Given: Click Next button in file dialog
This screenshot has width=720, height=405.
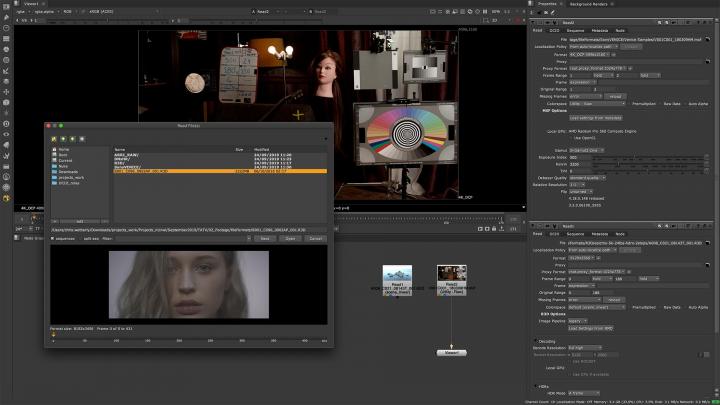Looking at the screenshot, I should pyautogui.click(x=265, y=239).
